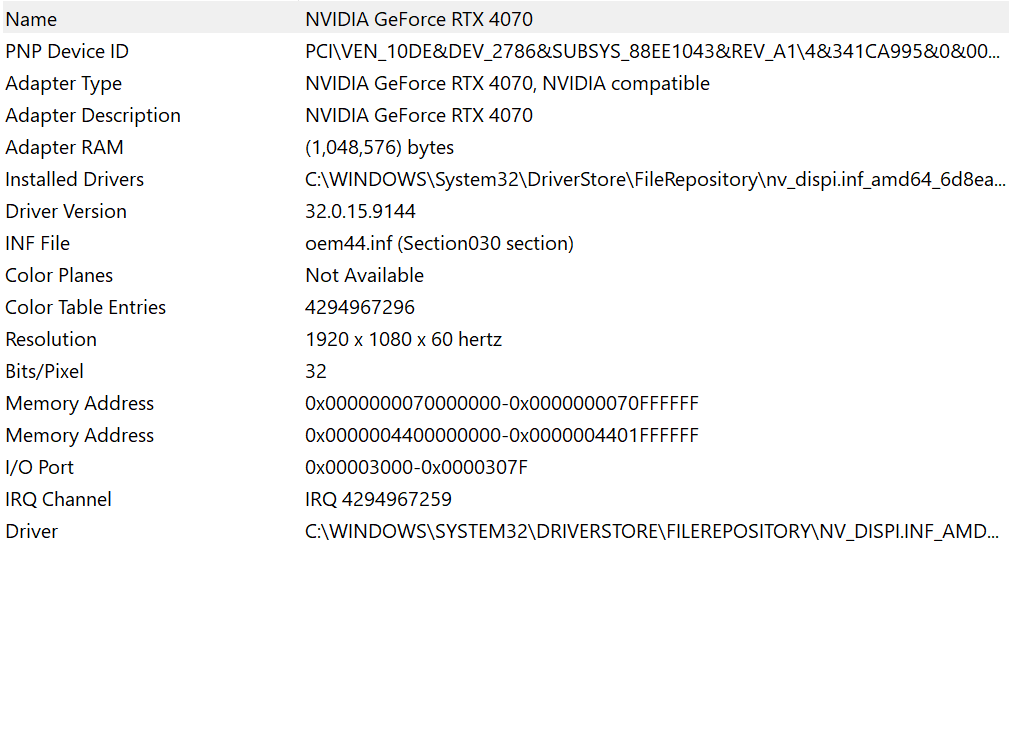1009x748 pixels.
Task: Click the value 1920 x 1080 x 60 hertz
Action: 403,339
